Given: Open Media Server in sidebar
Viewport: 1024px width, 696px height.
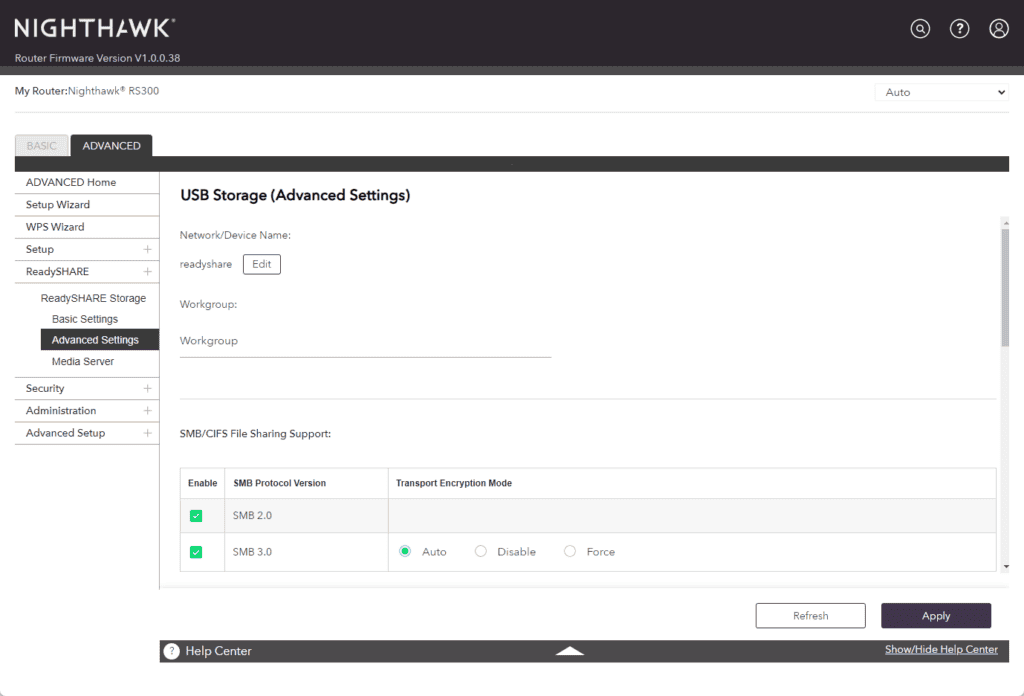Looking at the screenshot, I should (83, 362).
